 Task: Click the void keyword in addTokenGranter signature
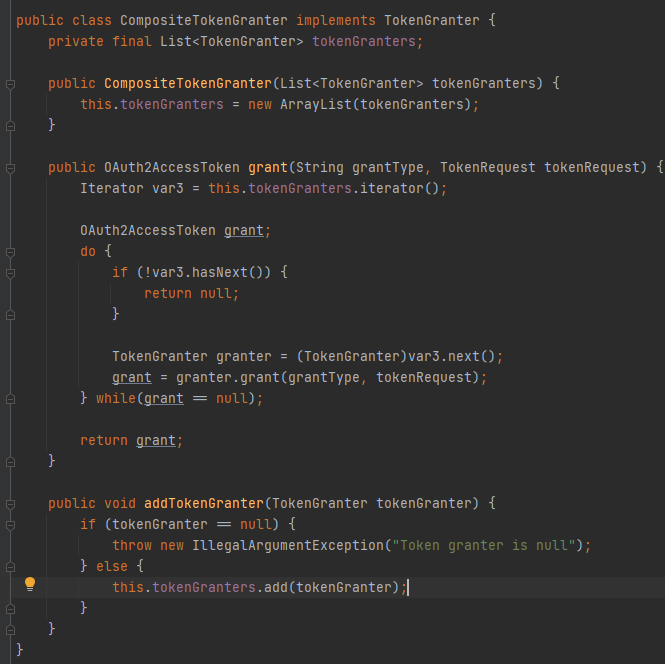point(120,503)
